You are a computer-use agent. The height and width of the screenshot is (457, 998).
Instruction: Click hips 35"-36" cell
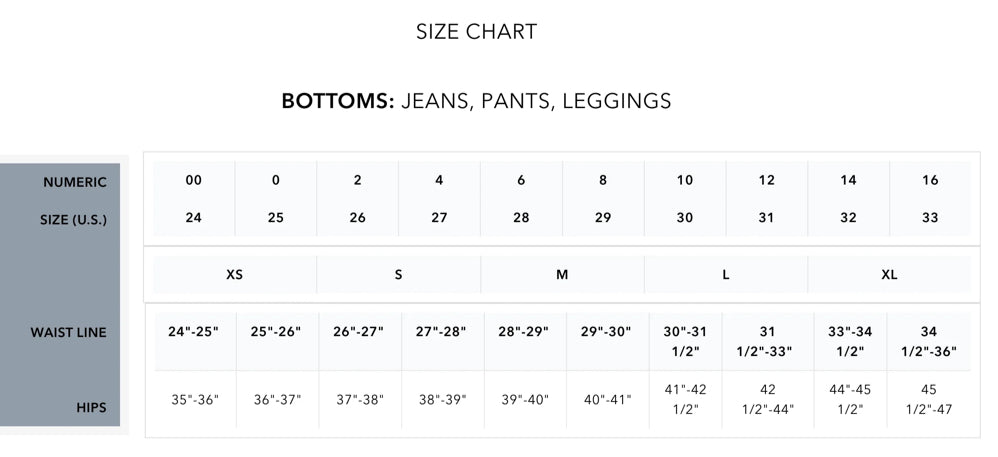[195, 400]
